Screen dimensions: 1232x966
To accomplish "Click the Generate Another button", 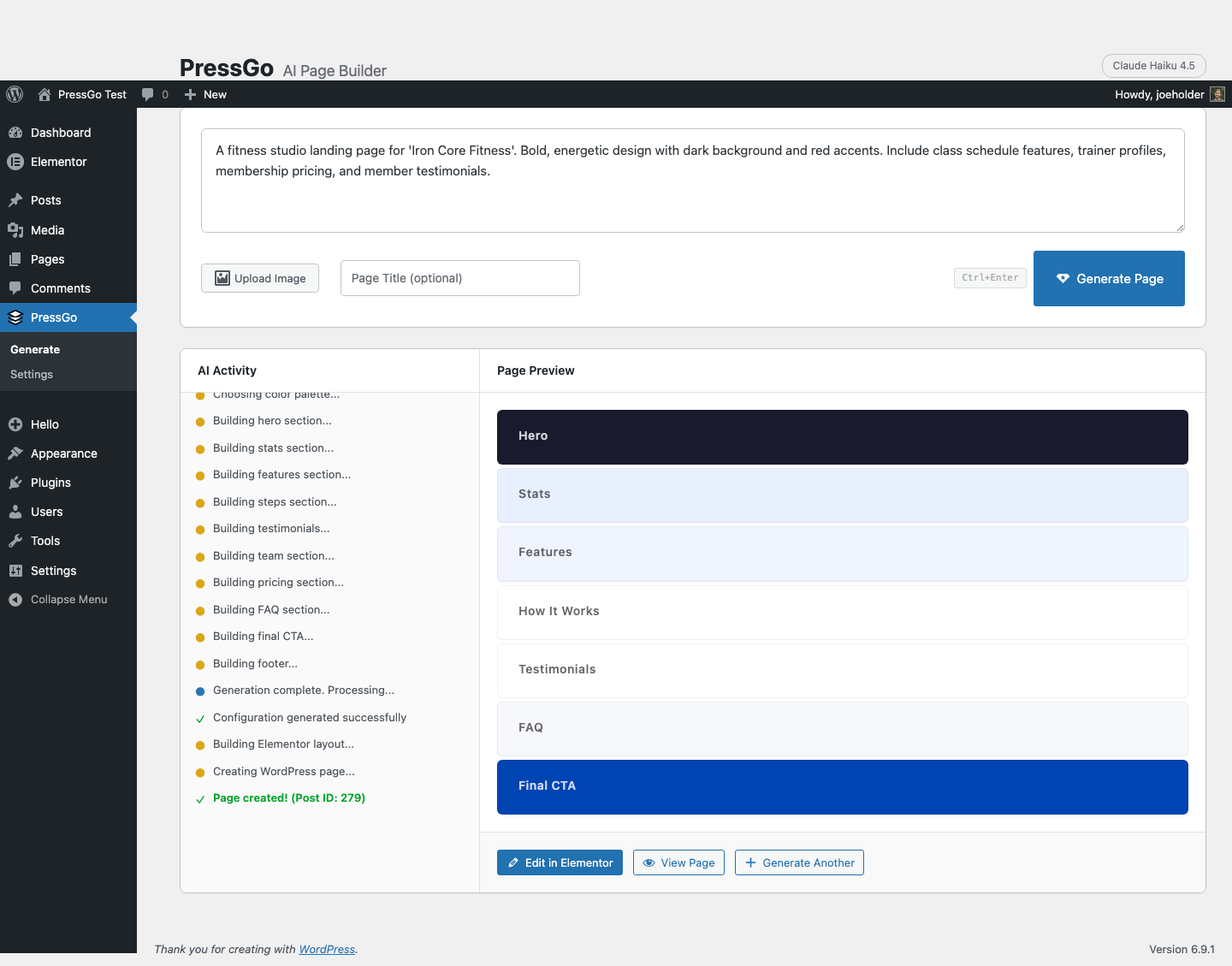I will [x=799, y=862].
